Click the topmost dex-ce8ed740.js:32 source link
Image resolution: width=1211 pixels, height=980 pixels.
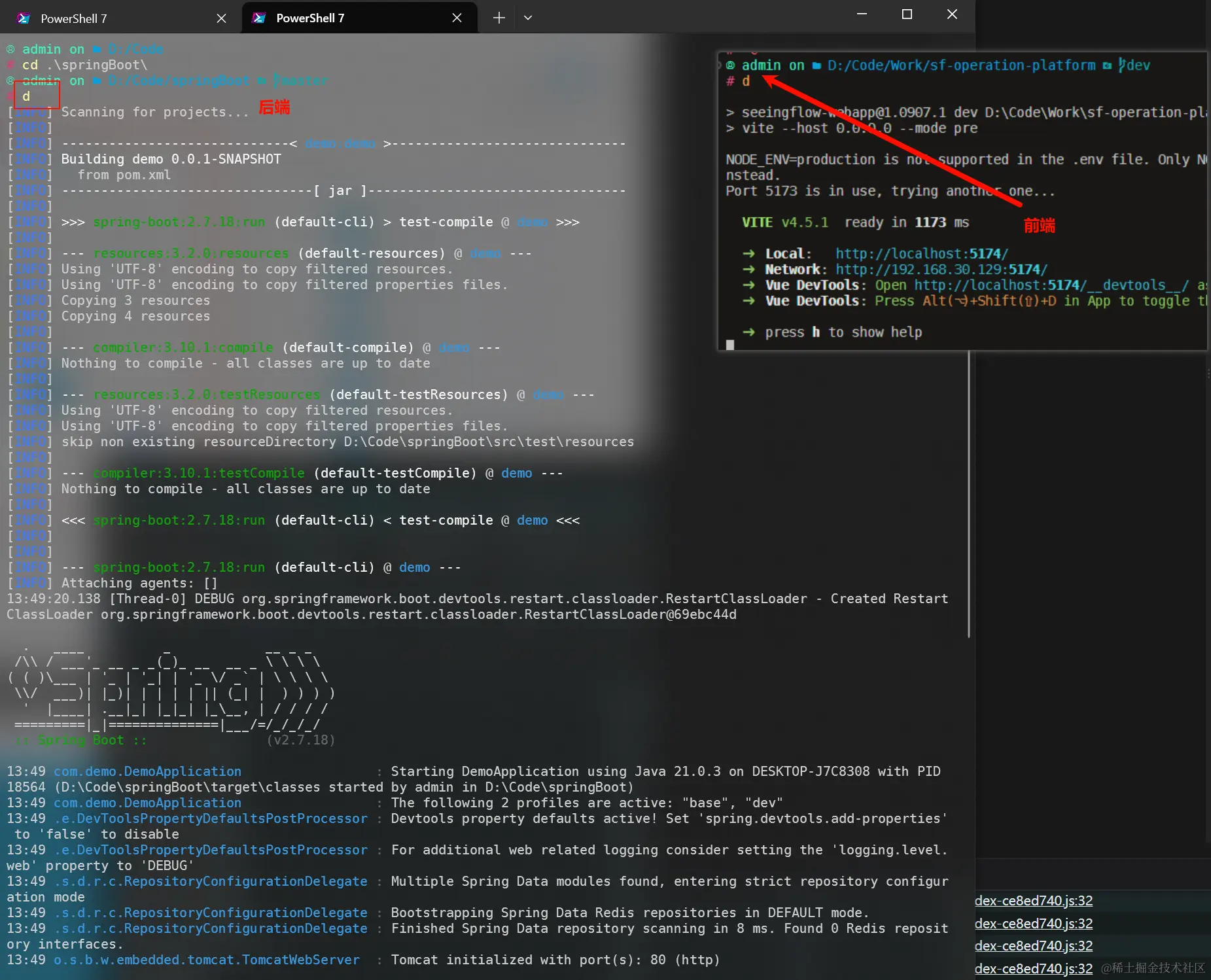click(1034, 901)
